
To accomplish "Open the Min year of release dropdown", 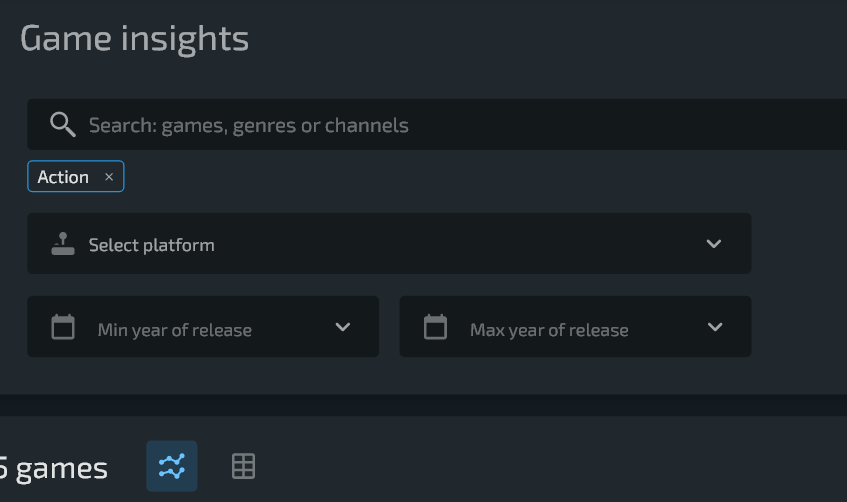I will [x=203, y=327].
